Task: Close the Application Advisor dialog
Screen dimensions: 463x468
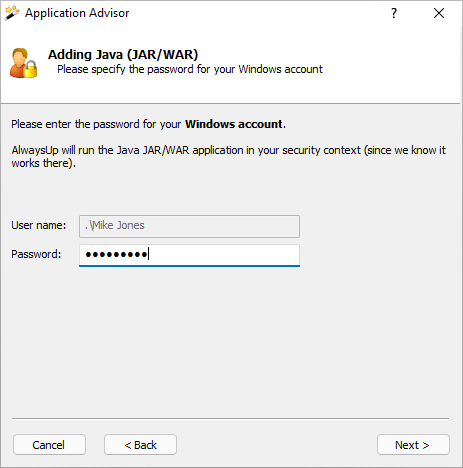Action: [x=439, y=13]
